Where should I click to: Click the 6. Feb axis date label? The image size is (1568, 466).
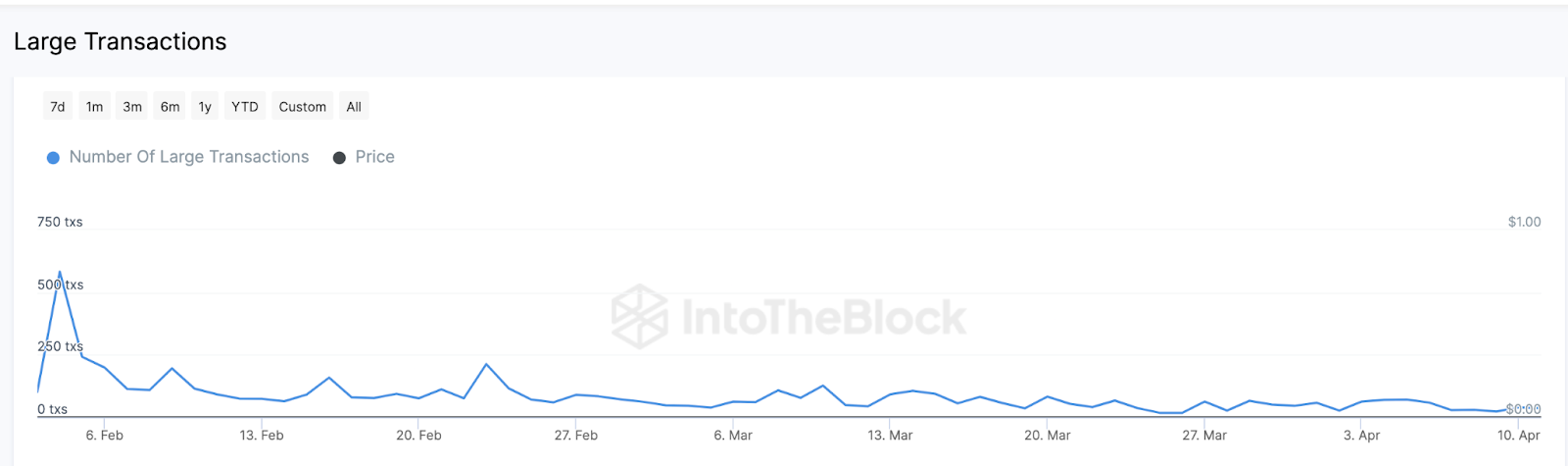(x=105, y=436)
